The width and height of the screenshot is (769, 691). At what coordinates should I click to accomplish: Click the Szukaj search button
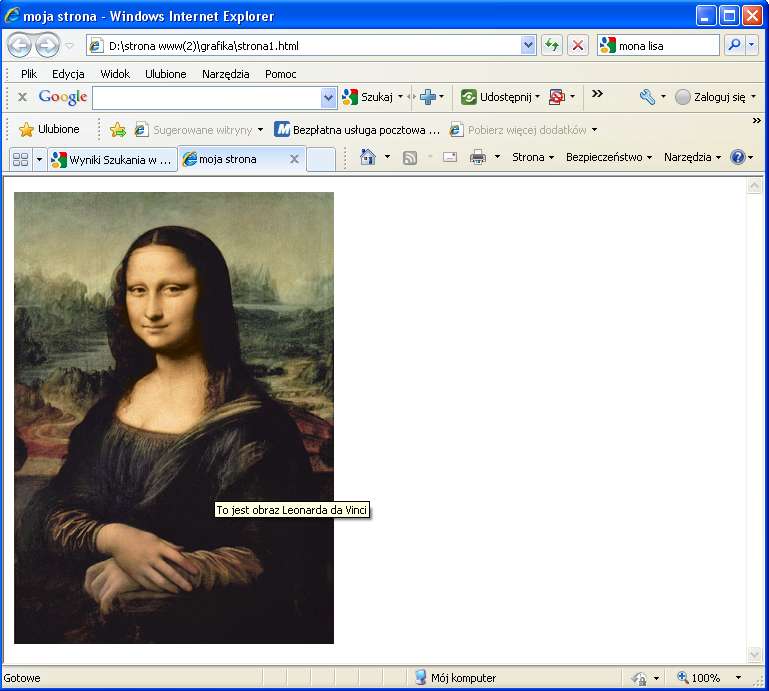pyautogui.click(x=368, y=97)
